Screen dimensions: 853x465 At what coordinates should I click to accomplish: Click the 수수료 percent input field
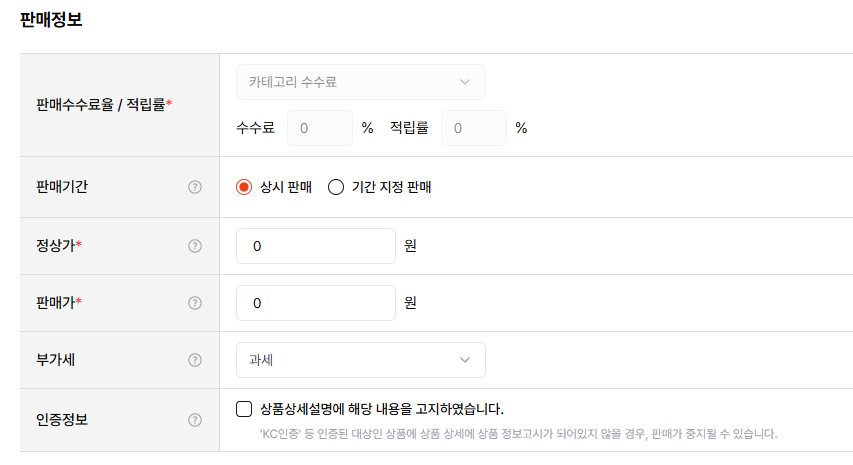point(320,128)
